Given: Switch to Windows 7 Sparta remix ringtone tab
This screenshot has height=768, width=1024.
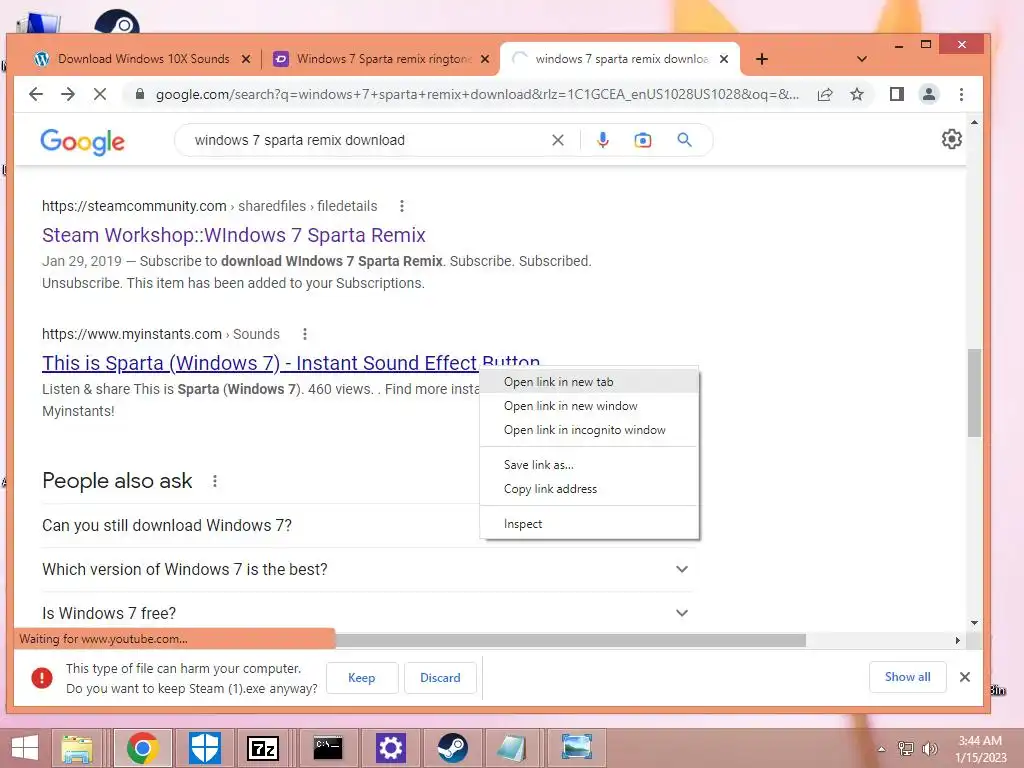Looking at the screenshot, I should pos(383,59).
